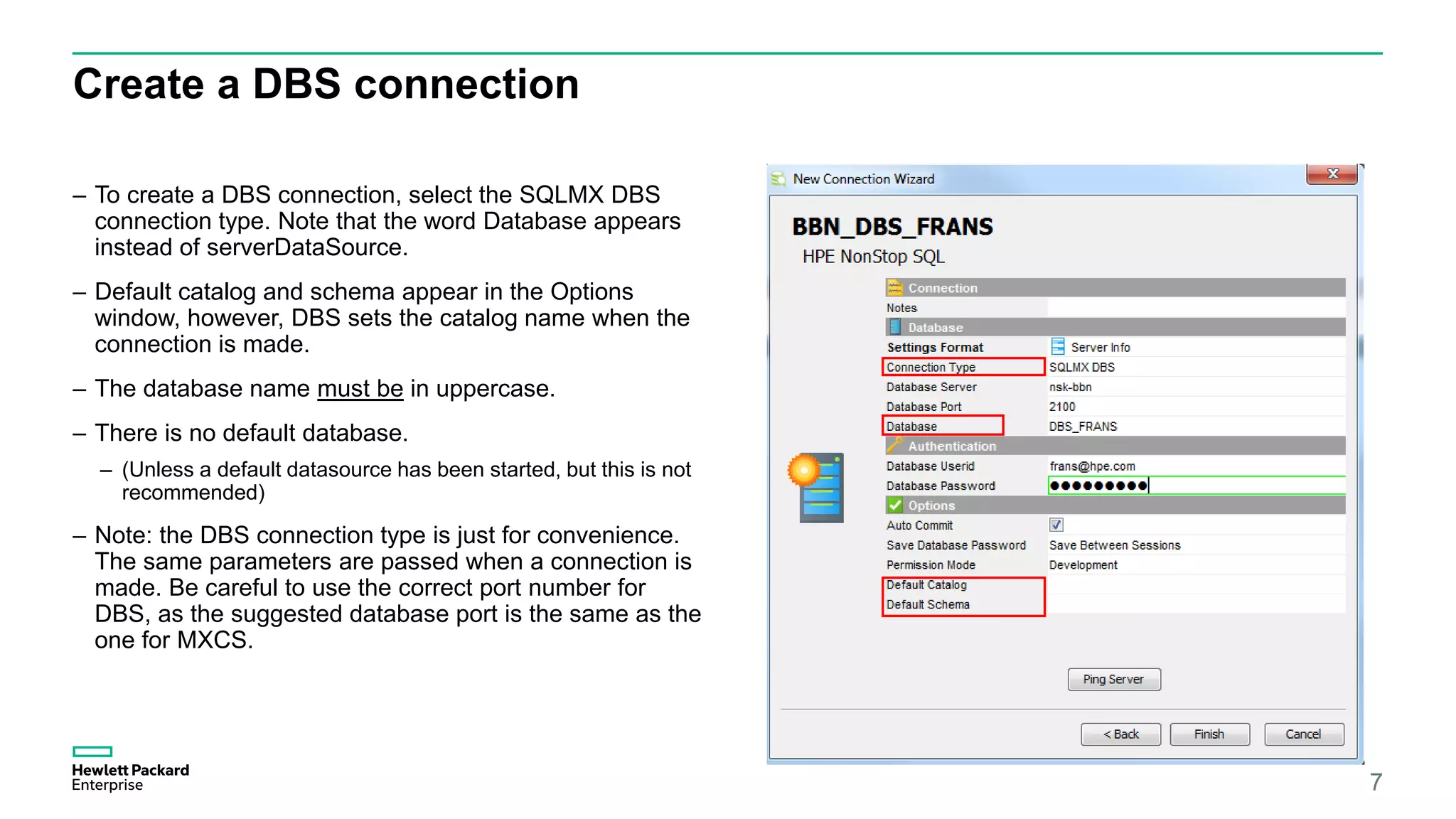Collapse the Options section header

tap(1115, 505)
